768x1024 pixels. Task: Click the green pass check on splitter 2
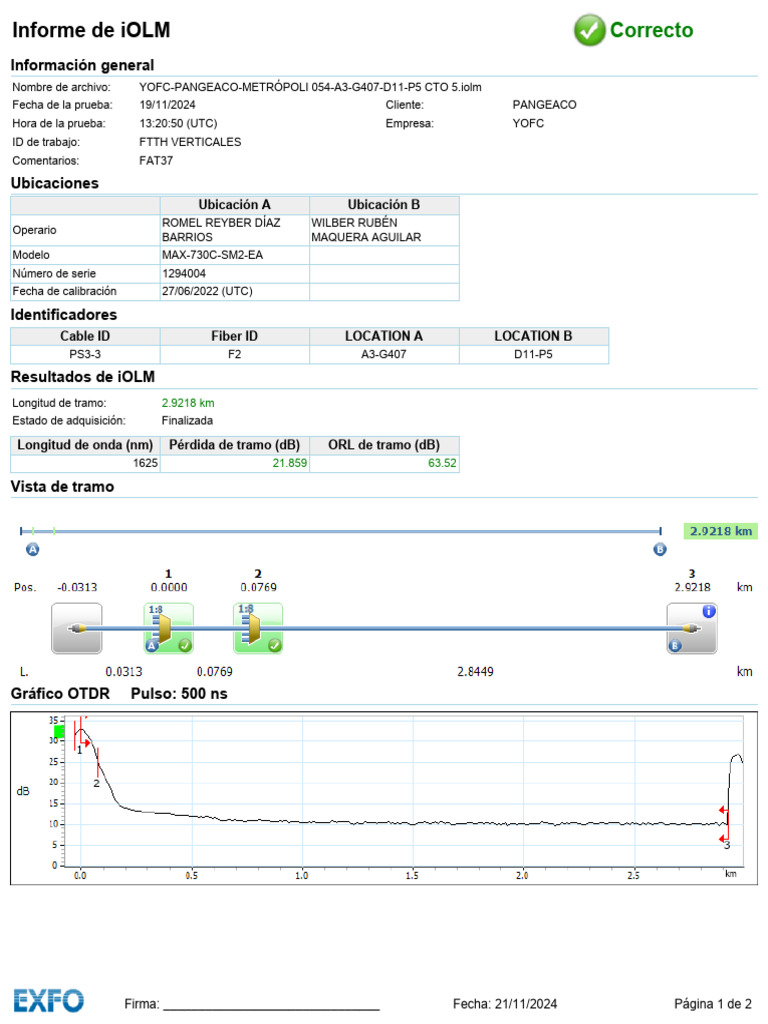click(x=275, y=645)
